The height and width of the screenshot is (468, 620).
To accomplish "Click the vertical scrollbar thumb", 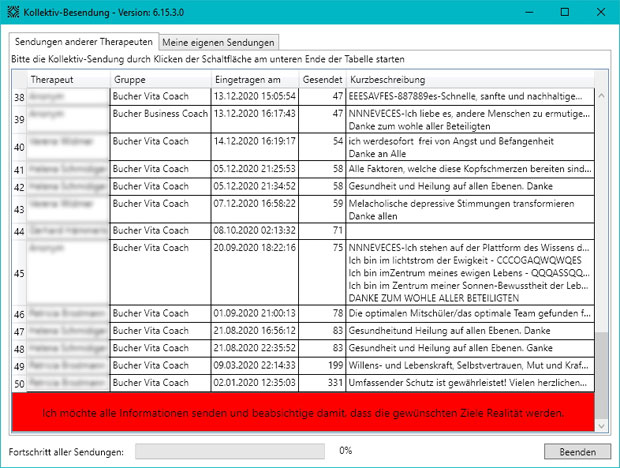I will coord(601,375).
